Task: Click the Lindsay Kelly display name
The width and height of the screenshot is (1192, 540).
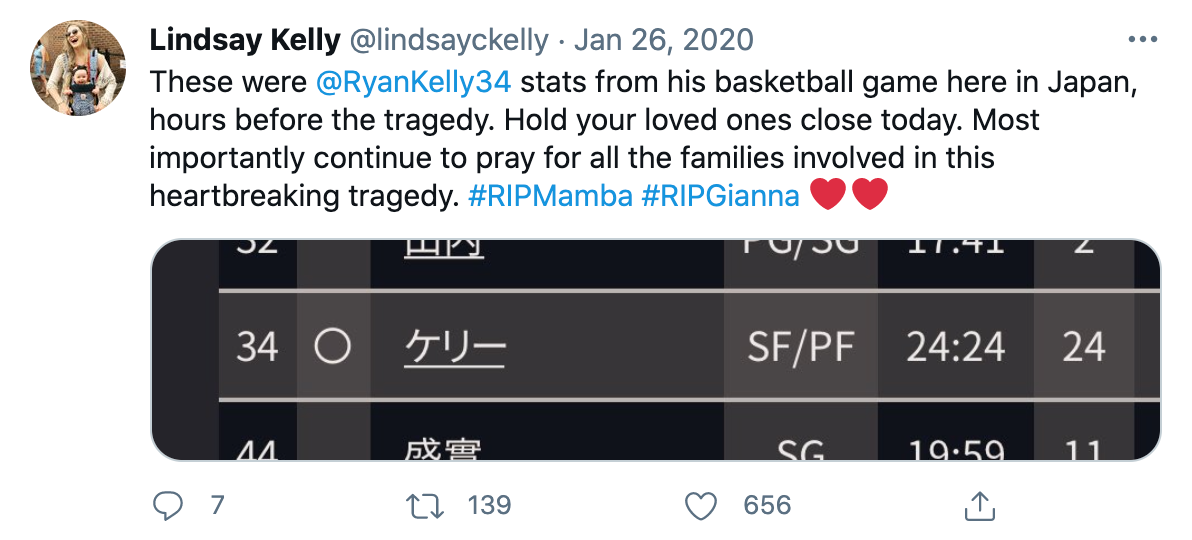Action: click(243, 41)
